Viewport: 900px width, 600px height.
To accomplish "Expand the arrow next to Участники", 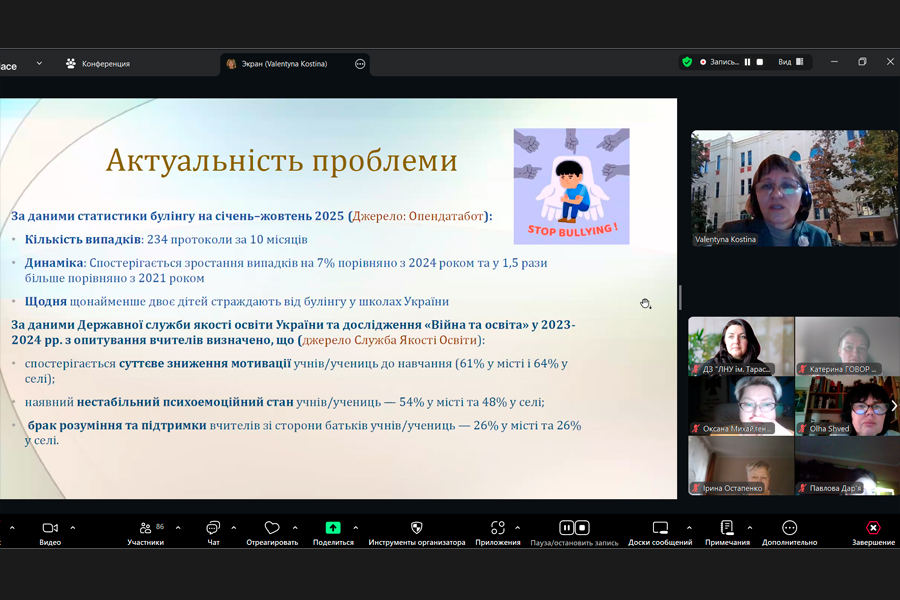I will point(178,528).
